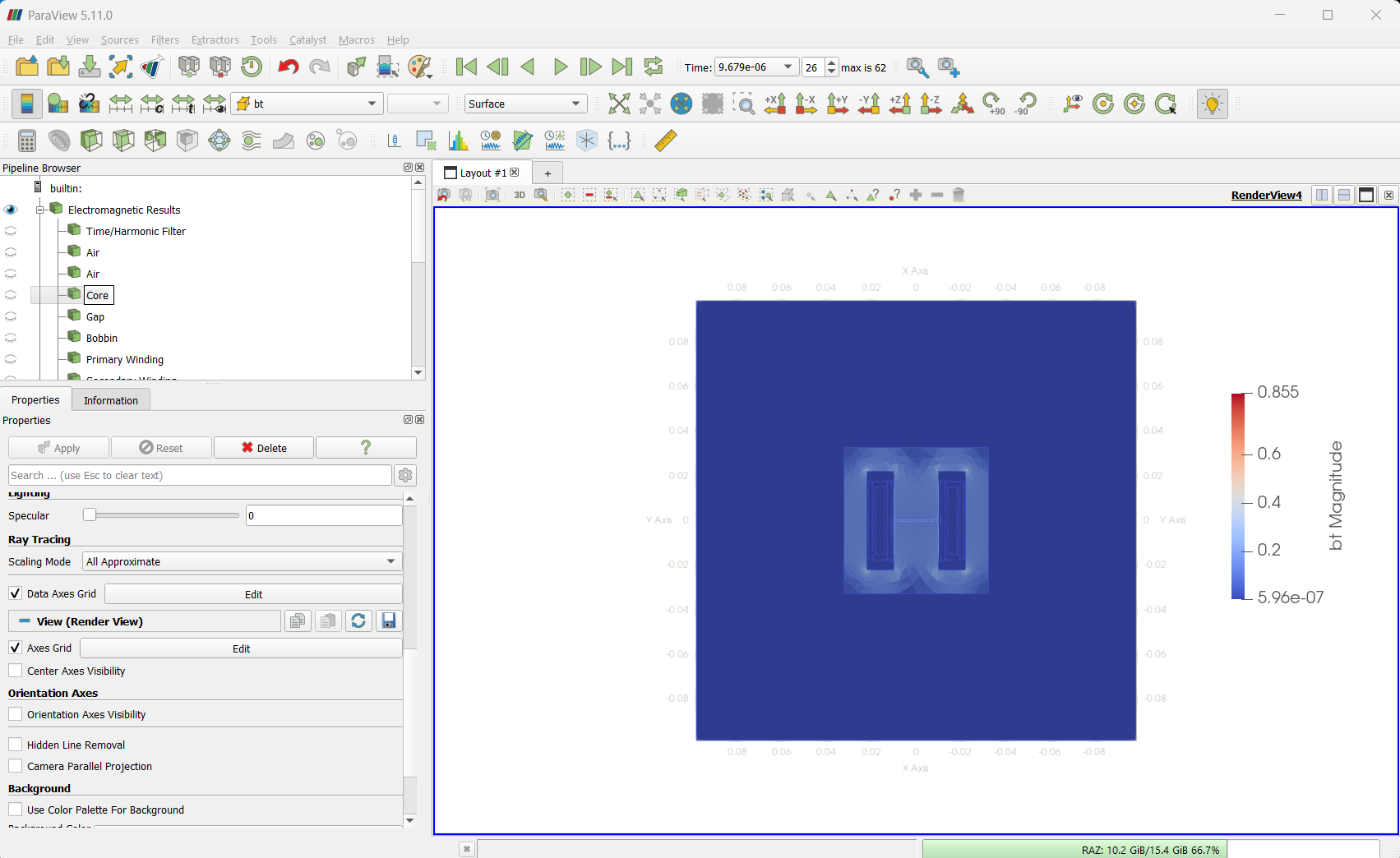Open the Scaling Mode All Approximate dropdown
The image size is (1400, 858).
coord(242,561)
